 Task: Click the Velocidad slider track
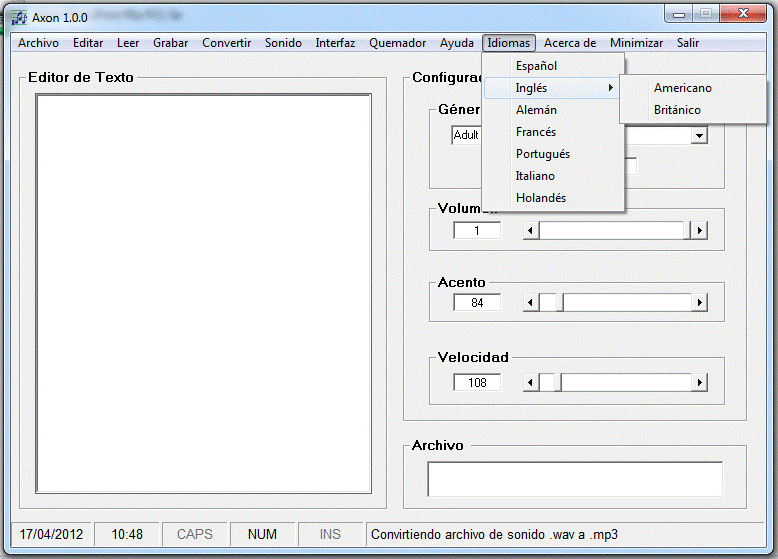pyautogui.click(x=625, y=383)
